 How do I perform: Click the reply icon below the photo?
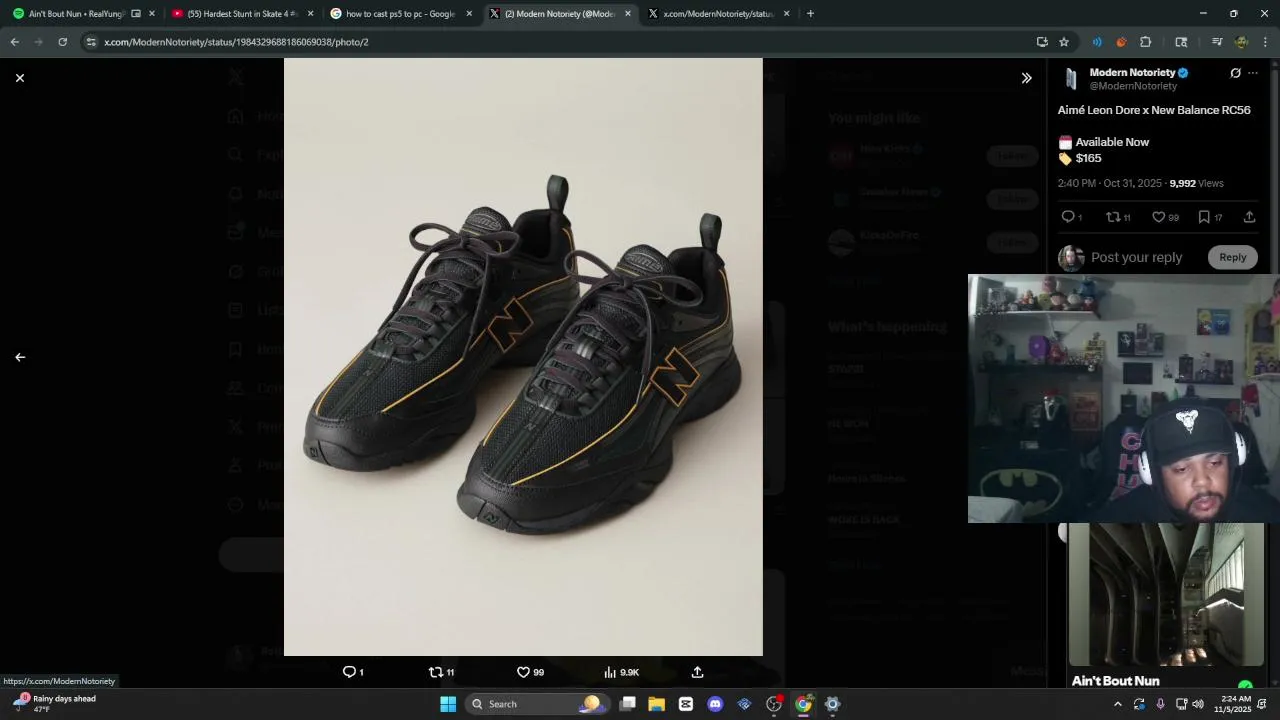pos(350,672)
